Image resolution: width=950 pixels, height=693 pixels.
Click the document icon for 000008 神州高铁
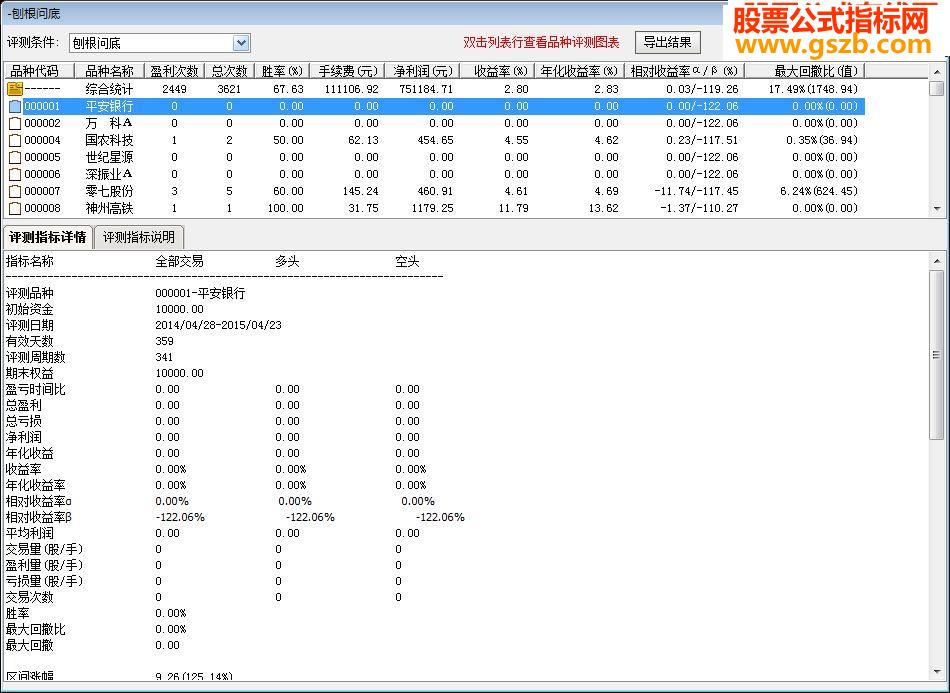point(15,208)
